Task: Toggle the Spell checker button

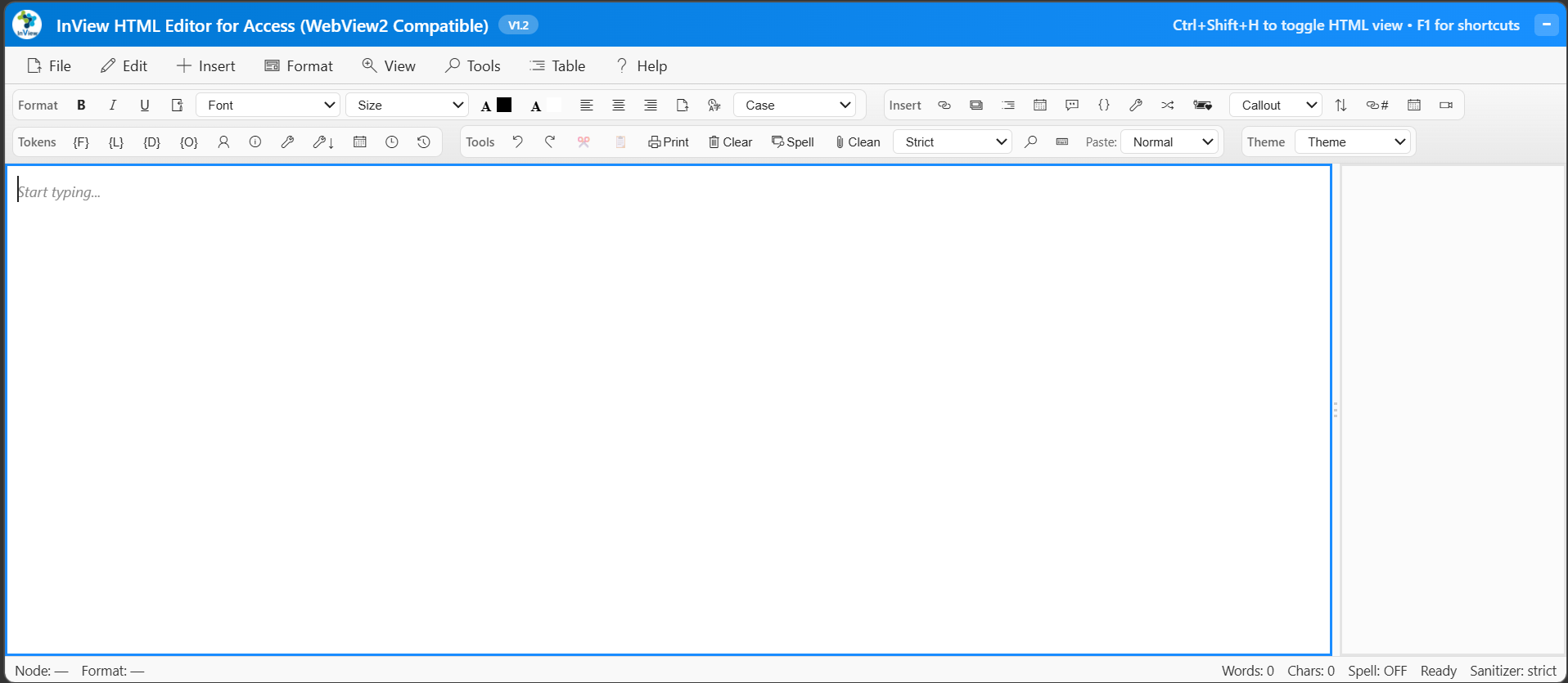Action: point(793,142)
